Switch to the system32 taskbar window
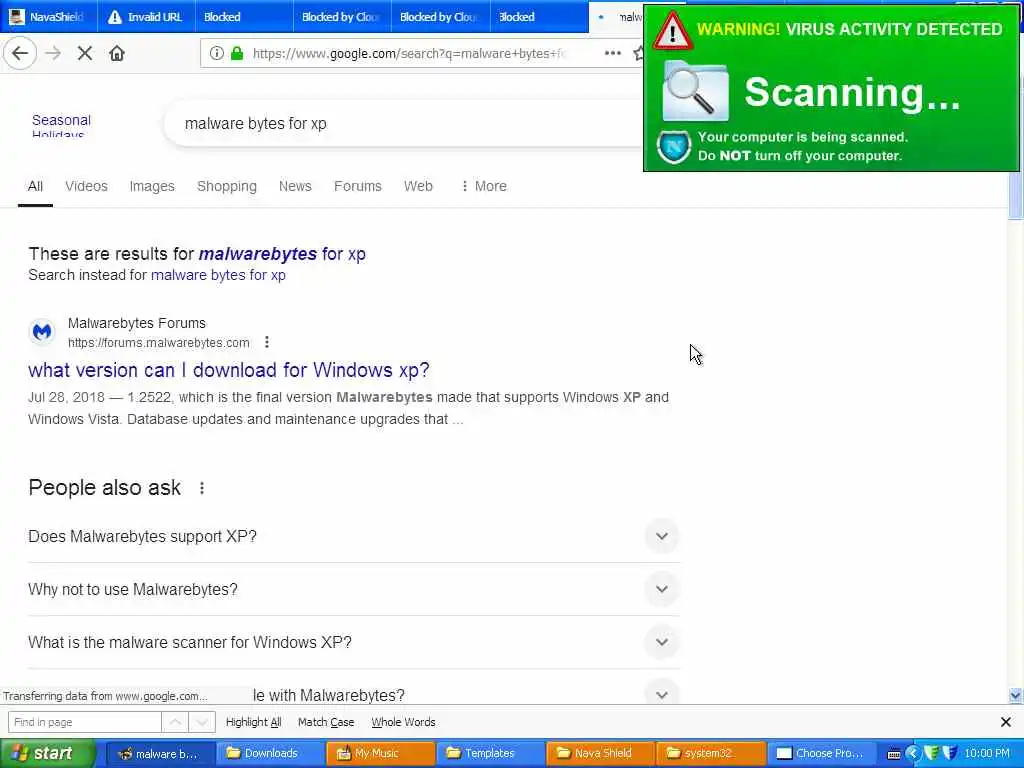This screenshot has width=1024, height=768. pos(711,754)
